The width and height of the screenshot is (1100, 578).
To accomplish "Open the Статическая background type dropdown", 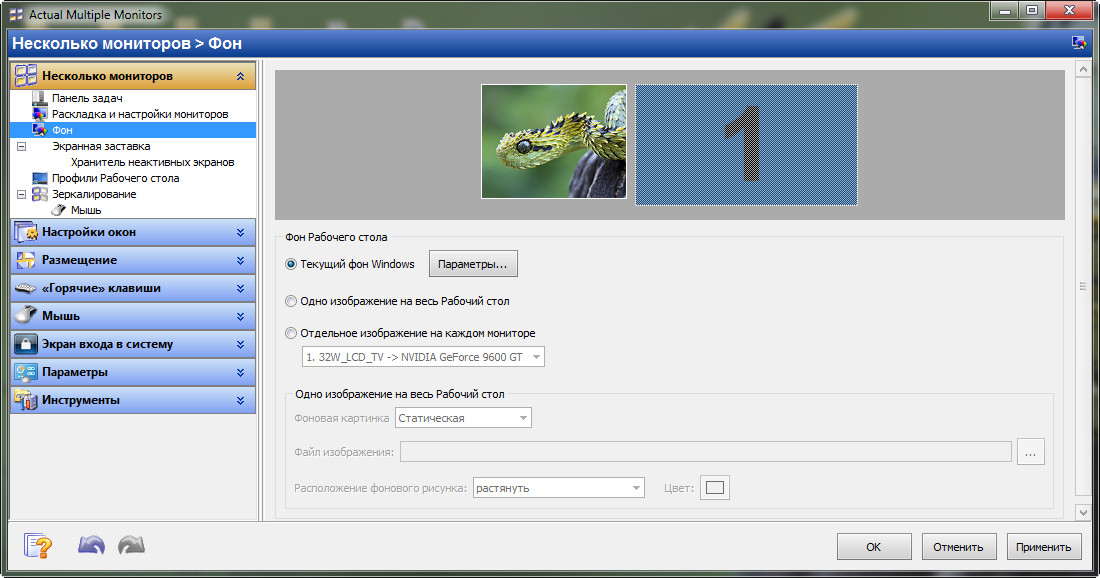I will [463, 418].
